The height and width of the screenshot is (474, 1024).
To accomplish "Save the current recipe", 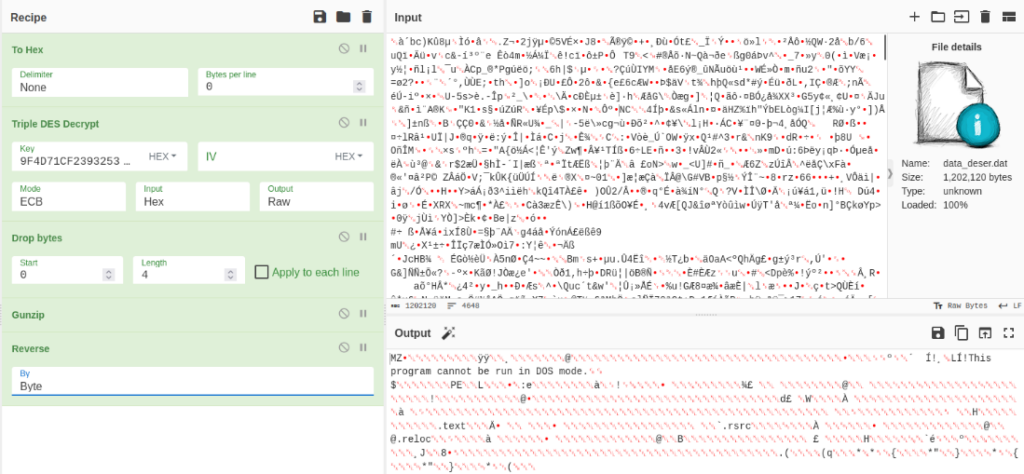I will tap(320, 17).
